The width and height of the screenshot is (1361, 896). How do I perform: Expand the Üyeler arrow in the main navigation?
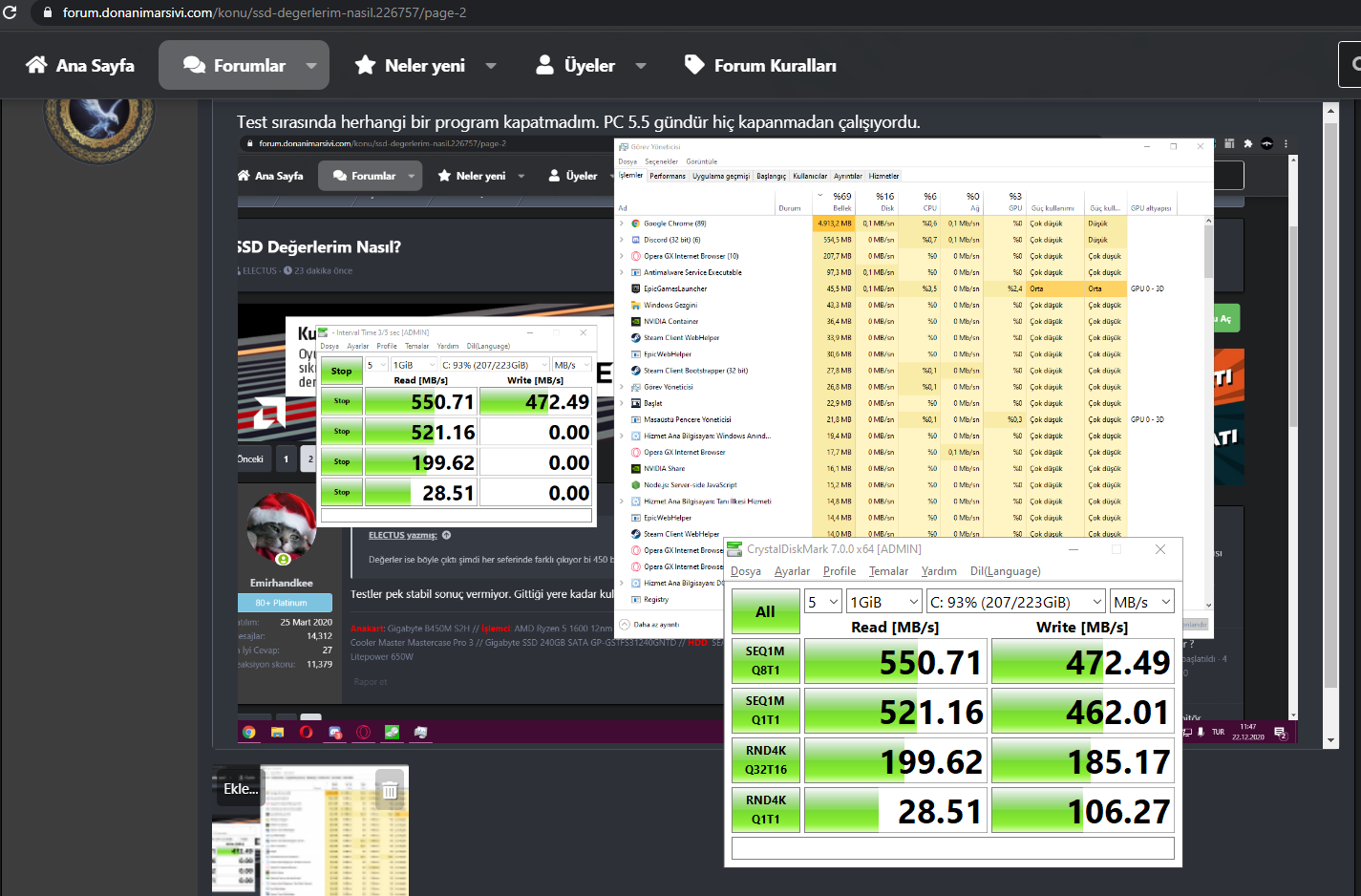(641, 66)
